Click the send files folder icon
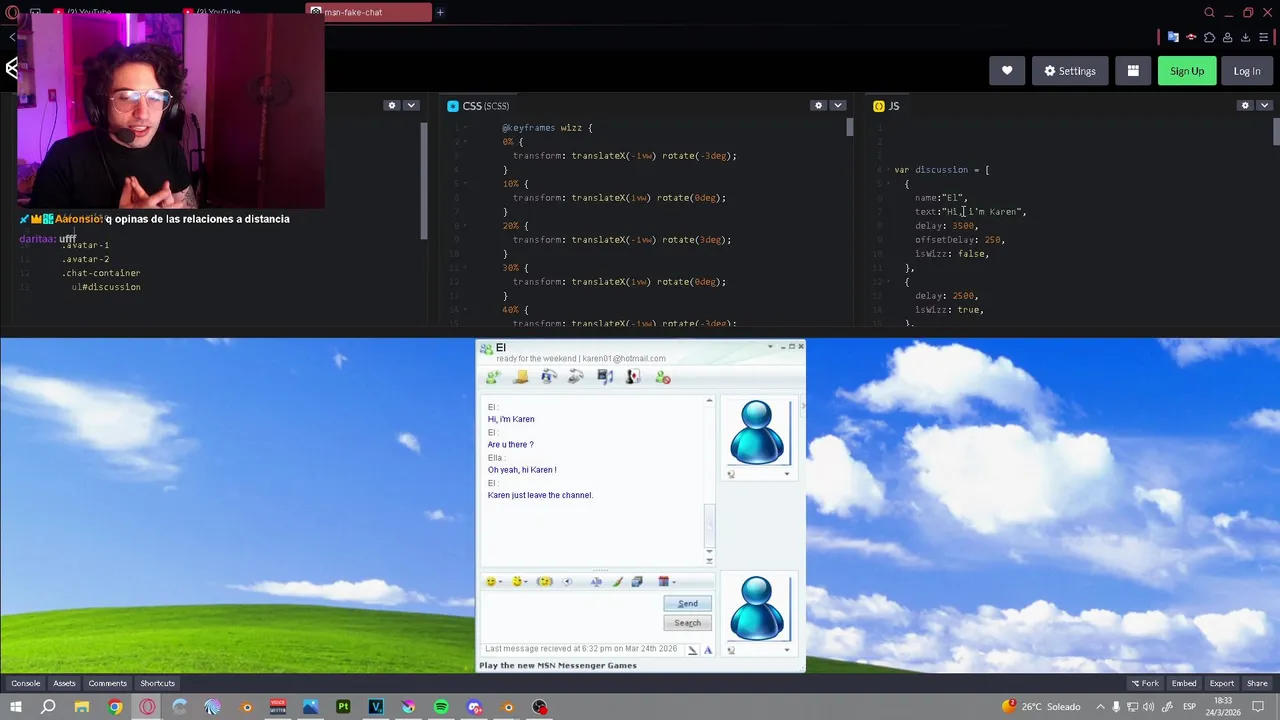Viewport: 1280px width, 720px height. coord(520,377)
